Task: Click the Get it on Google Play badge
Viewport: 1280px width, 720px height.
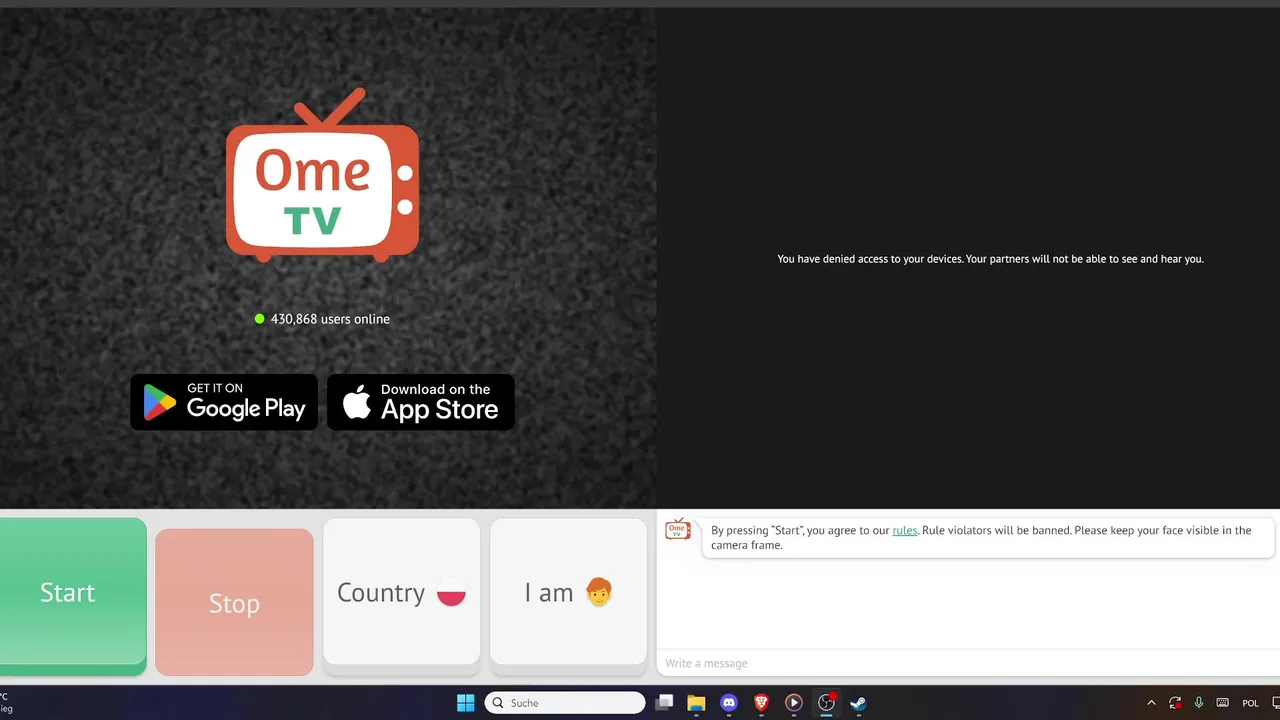Action: click(224, 402)
